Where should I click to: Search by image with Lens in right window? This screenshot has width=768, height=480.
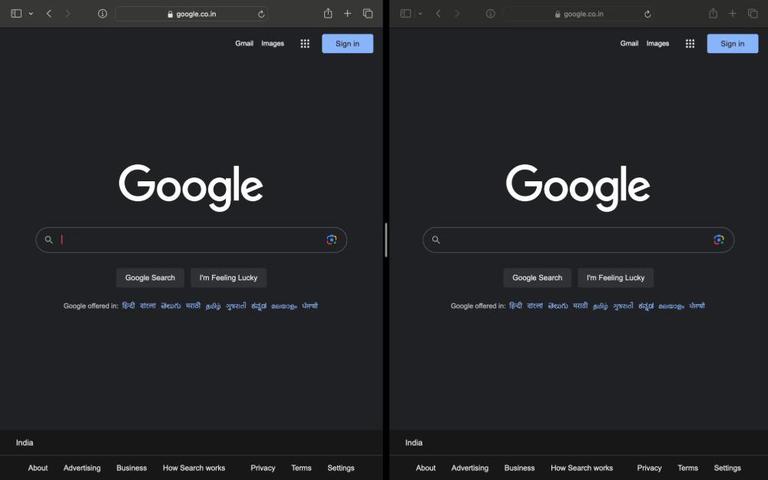(x=719, y=240)
